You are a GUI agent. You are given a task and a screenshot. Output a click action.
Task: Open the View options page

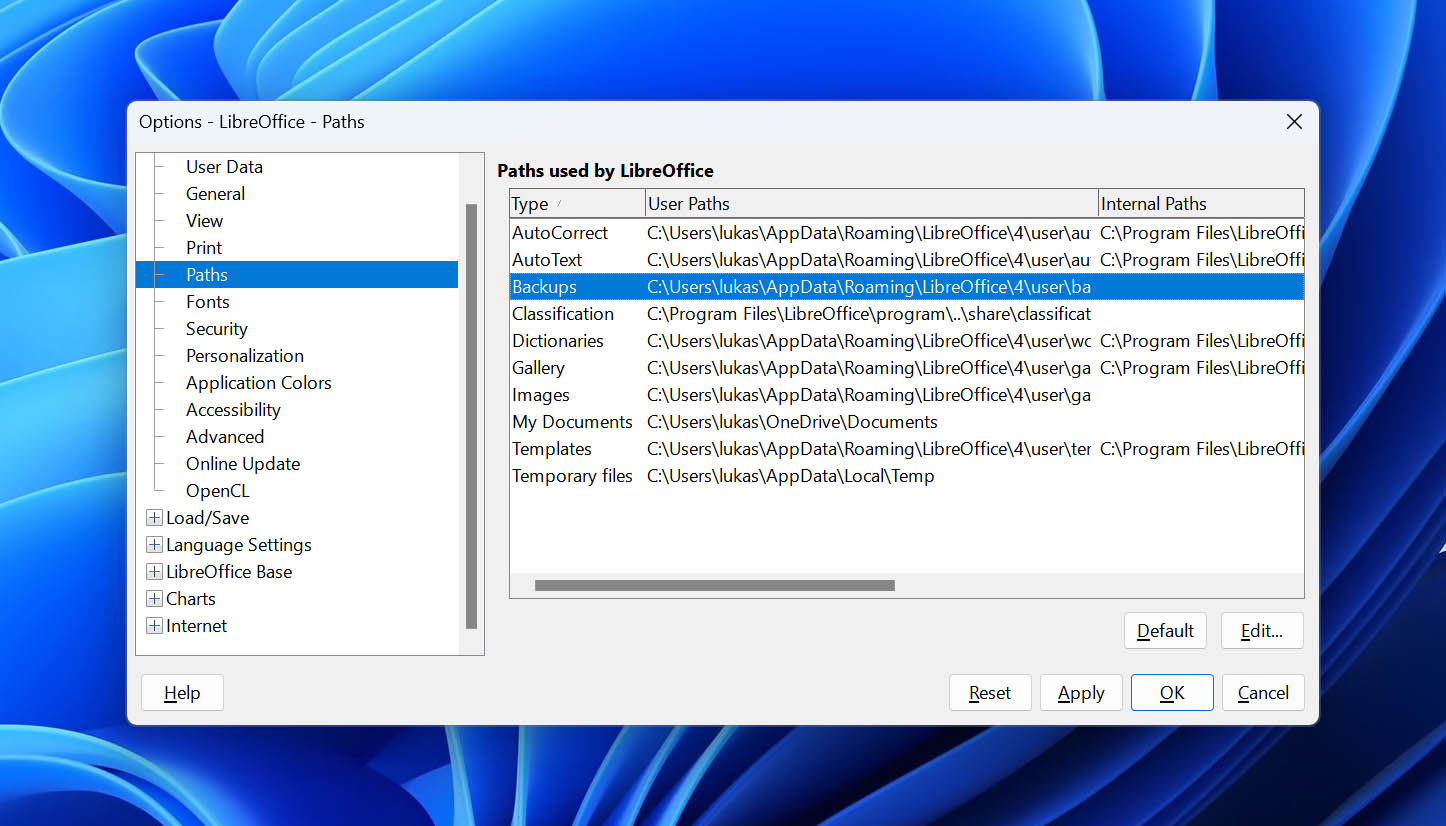coord(204,221)
